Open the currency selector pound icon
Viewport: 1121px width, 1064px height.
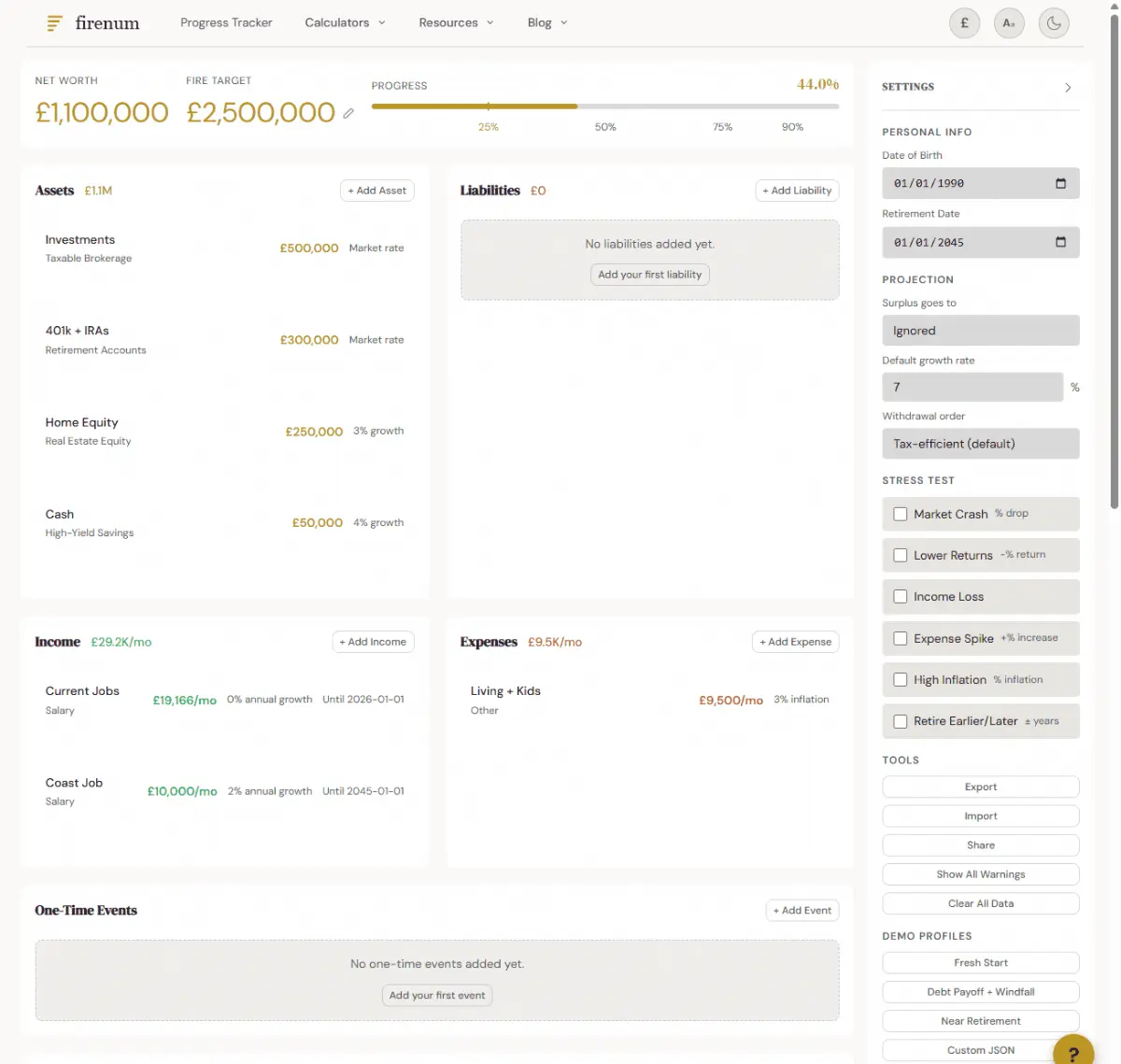pyautogui.click(x=964, y=22)
